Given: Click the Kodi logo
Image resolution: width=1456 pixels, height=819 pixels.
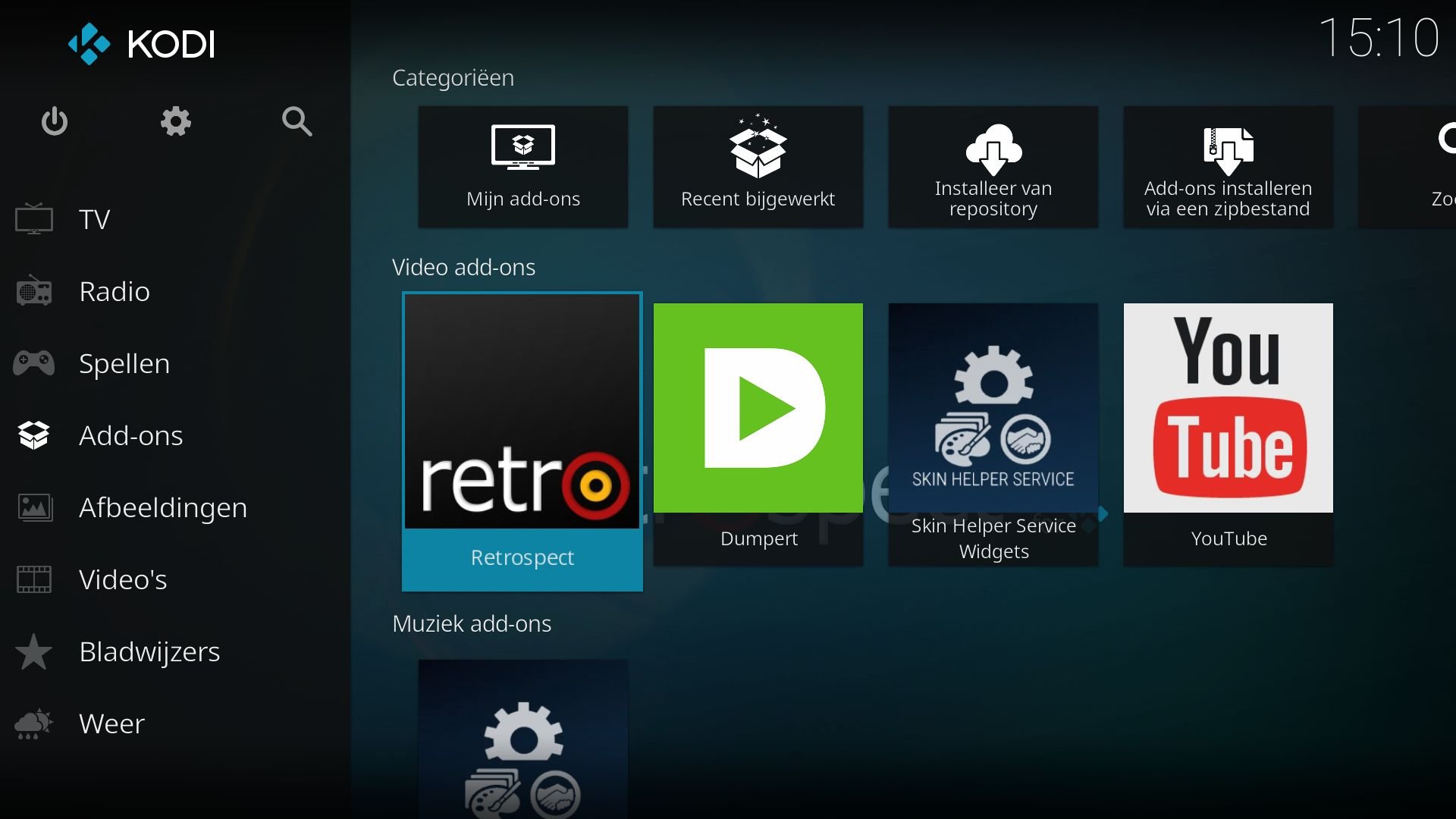Looking at the screenshot, I should pos(142,44).
